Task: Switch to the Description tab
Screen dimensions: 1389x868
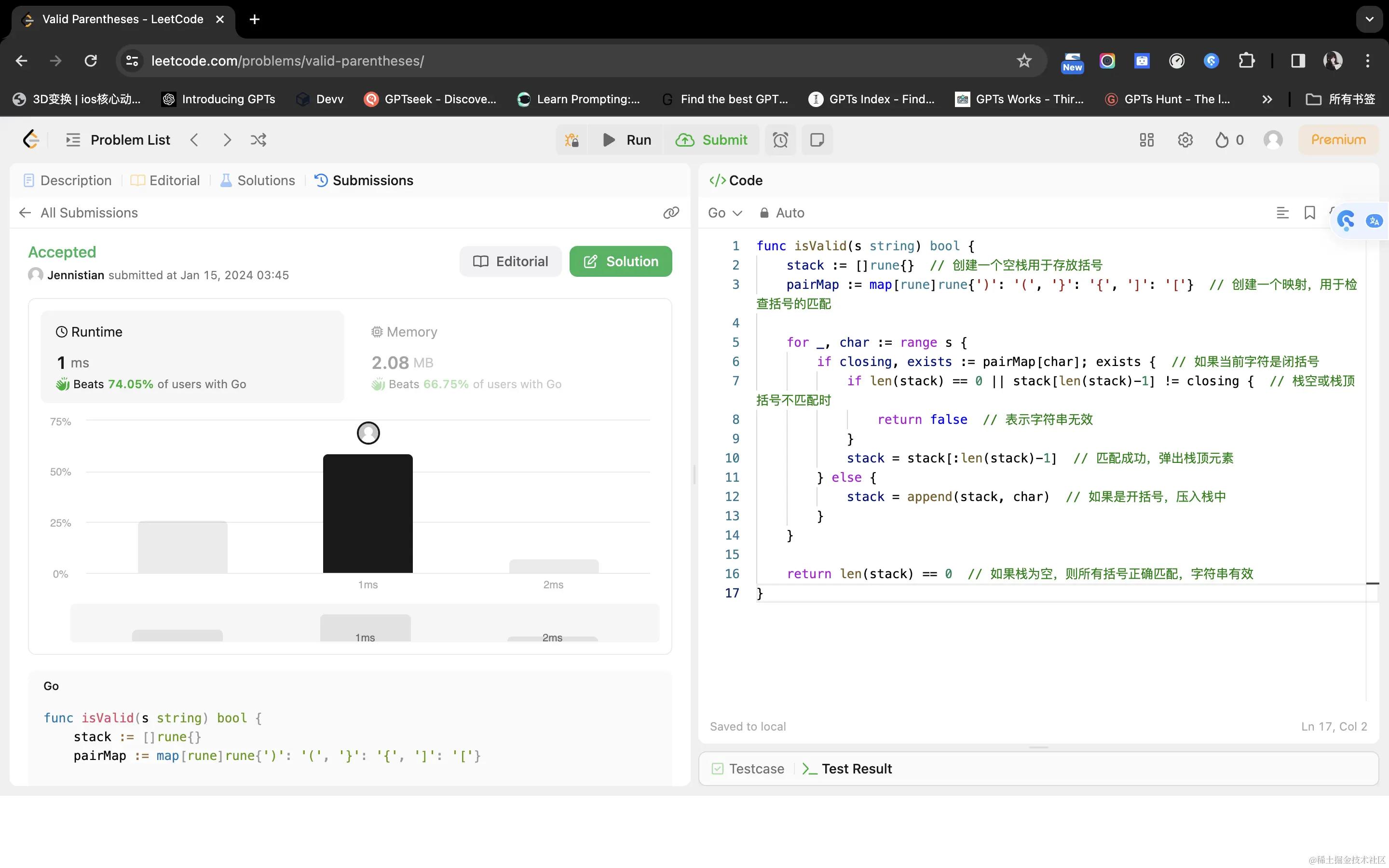Action: pyautogui.click(x=67, y=180)
